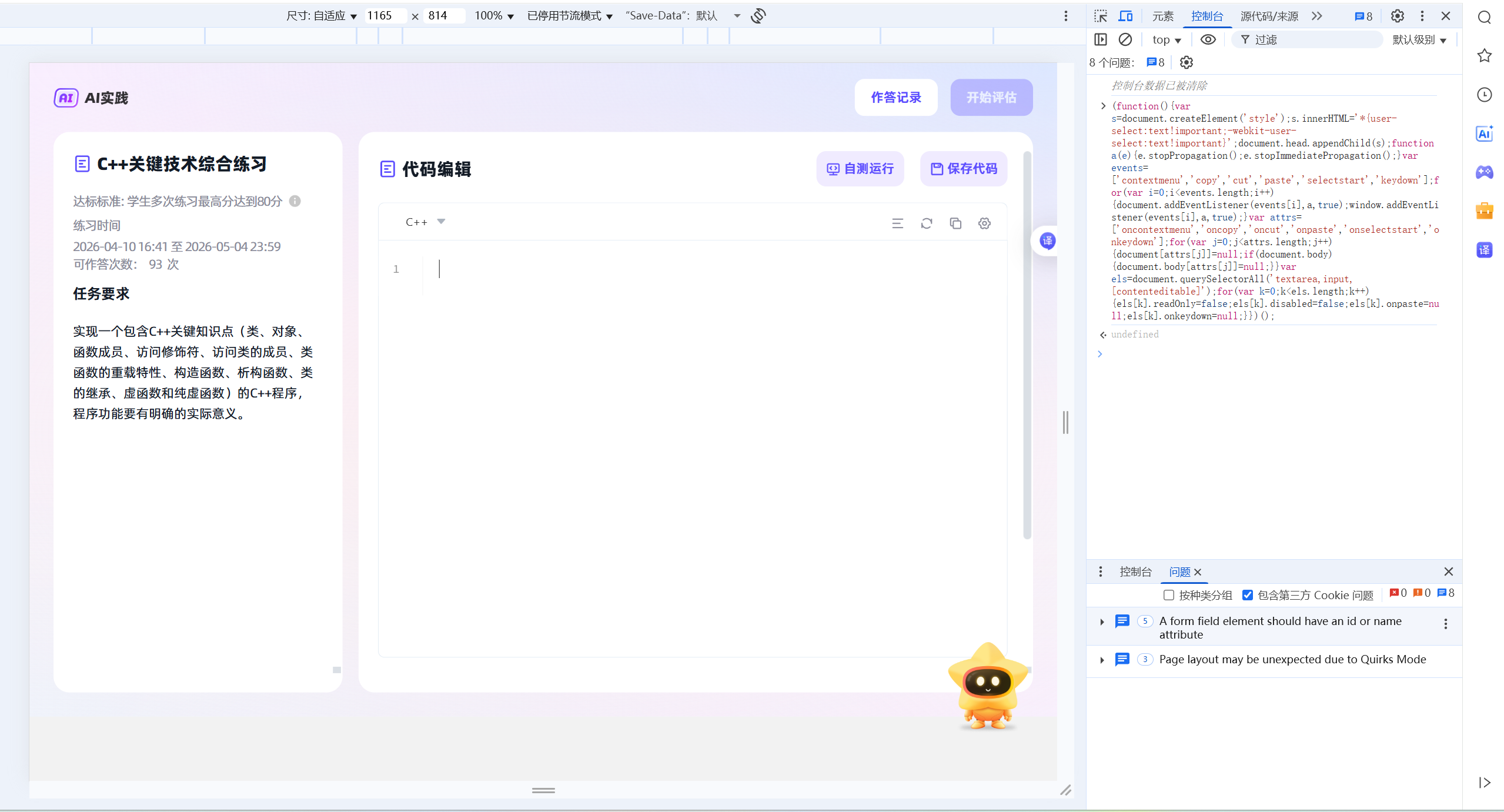Click the format lines icon in editor toolbar
Image resolution: width=1504 pixels, height=812 pixels.
coord(897,223)
